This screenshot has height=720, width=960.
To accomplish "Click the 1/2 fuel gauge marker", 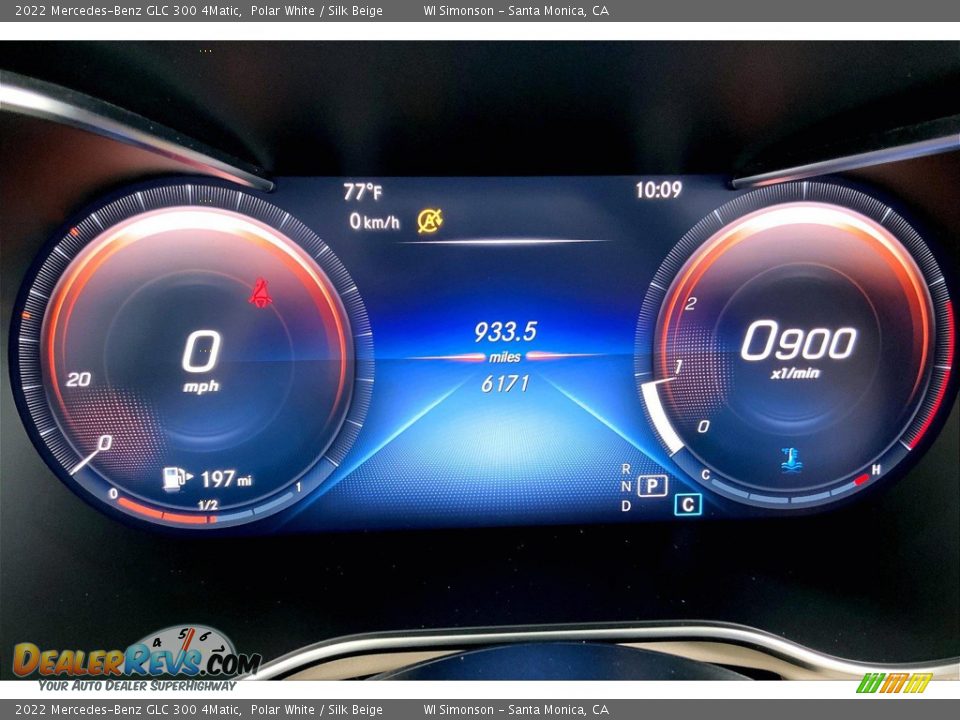I will point(208,505).
